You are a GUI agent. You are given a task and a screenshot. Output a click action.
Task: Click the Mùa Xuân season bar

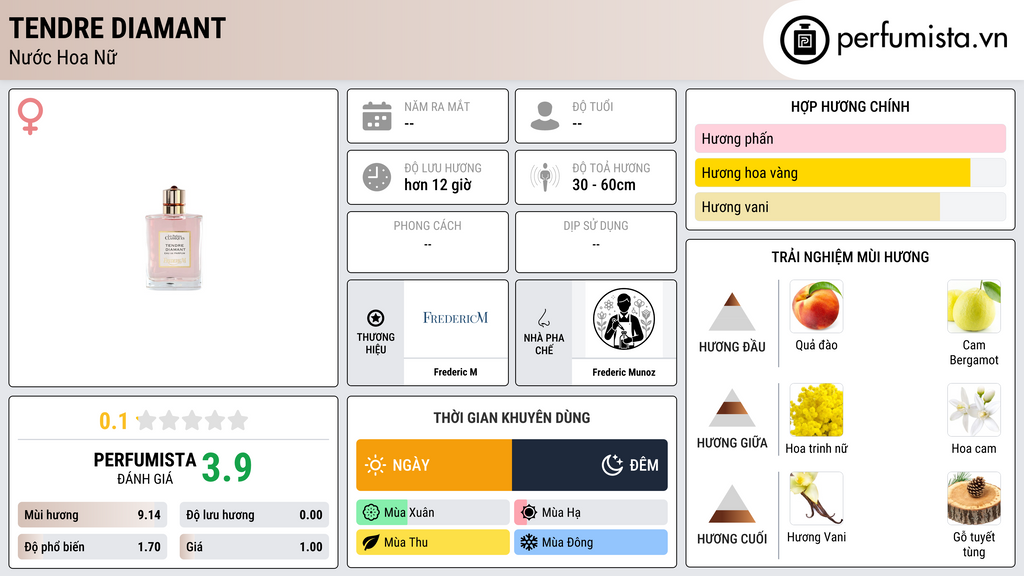[433, 513]
